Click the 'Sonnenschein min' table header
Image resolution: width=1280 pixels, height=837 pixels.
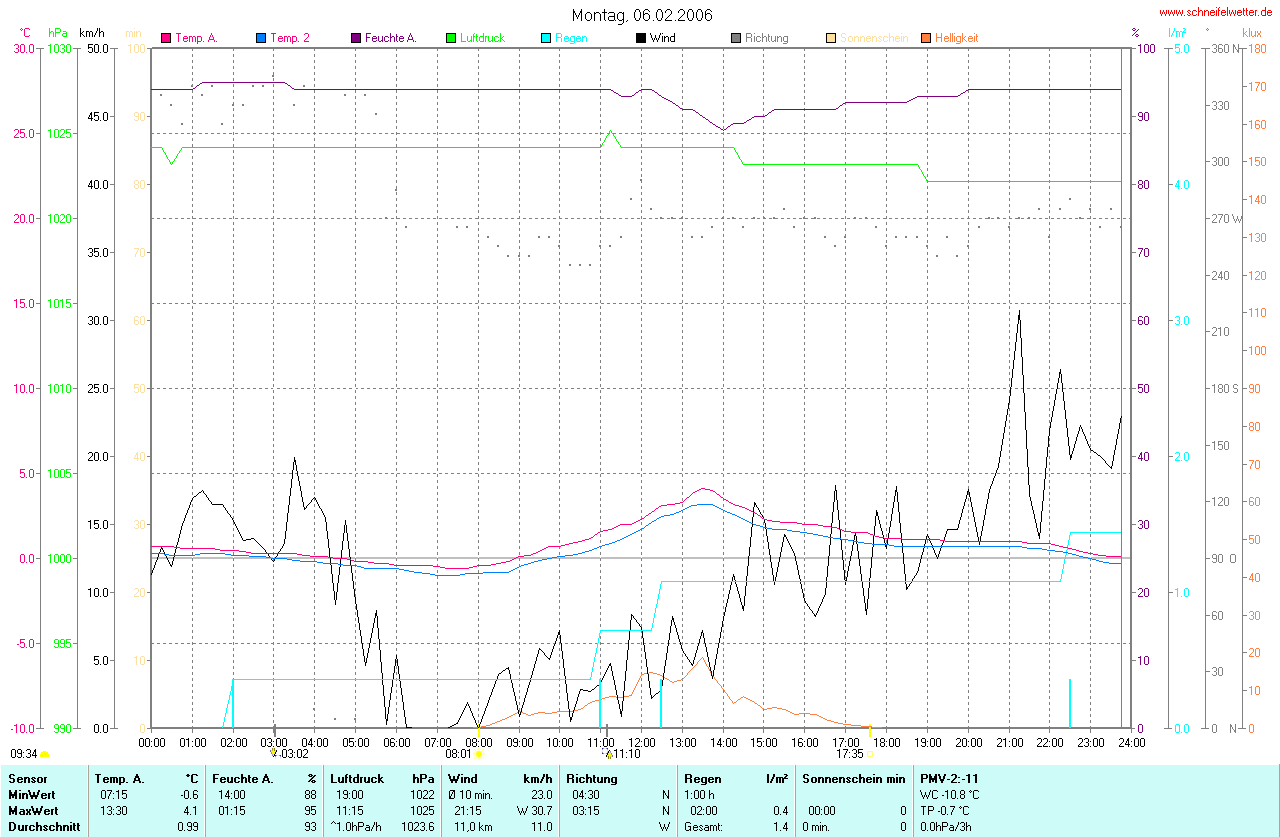853,778
